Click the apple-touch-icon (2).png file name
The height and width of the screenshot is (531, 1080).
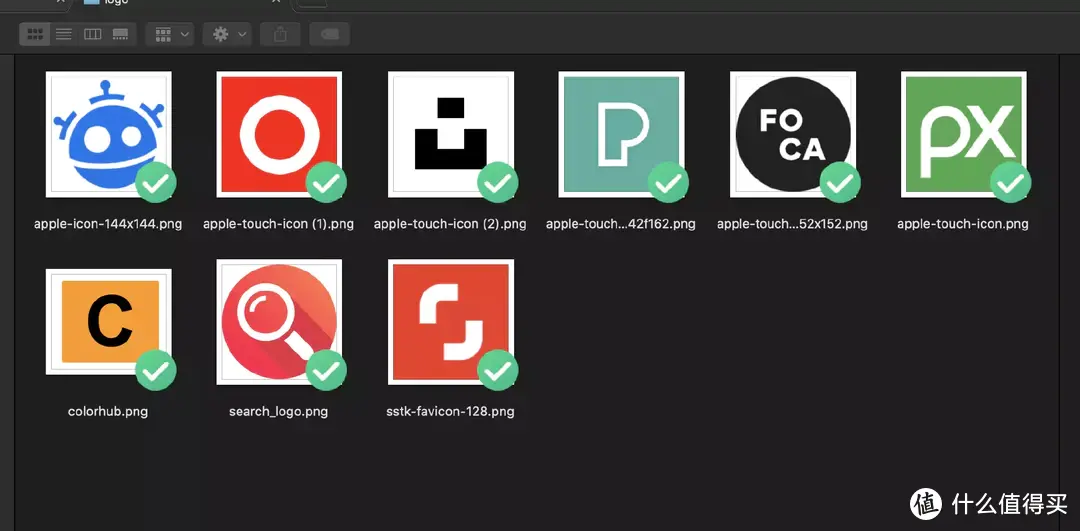(x=450, y=224)
